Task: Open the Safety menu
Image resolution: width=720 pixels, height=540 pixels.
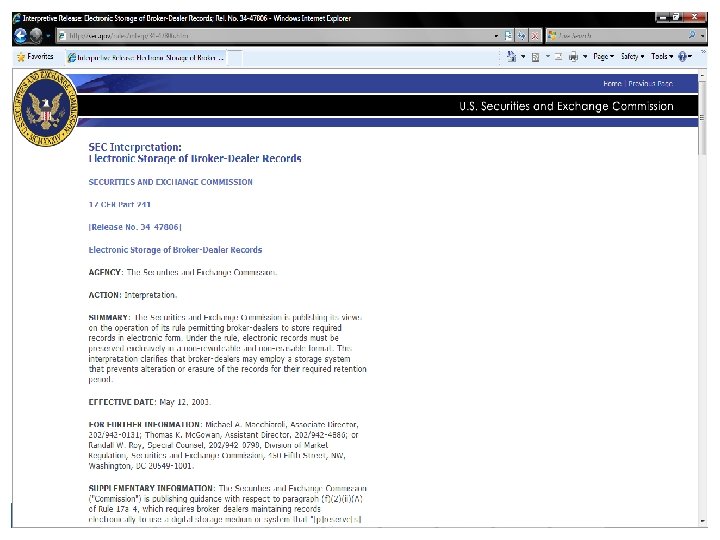Action: click(x=632, y=56)
